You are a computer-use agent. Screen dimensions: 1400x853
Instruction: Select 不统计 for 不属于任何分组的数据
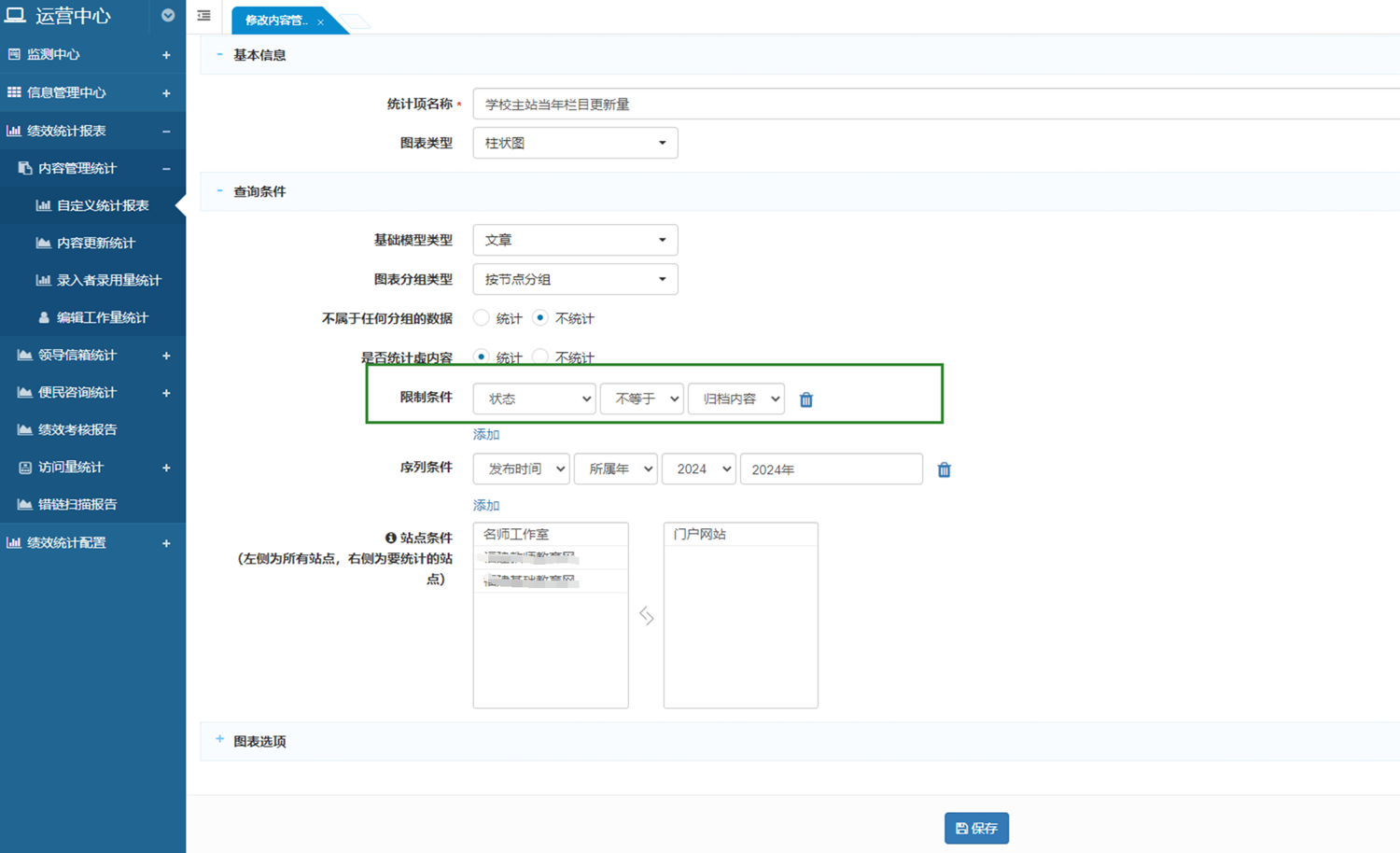tap(540, 318)
